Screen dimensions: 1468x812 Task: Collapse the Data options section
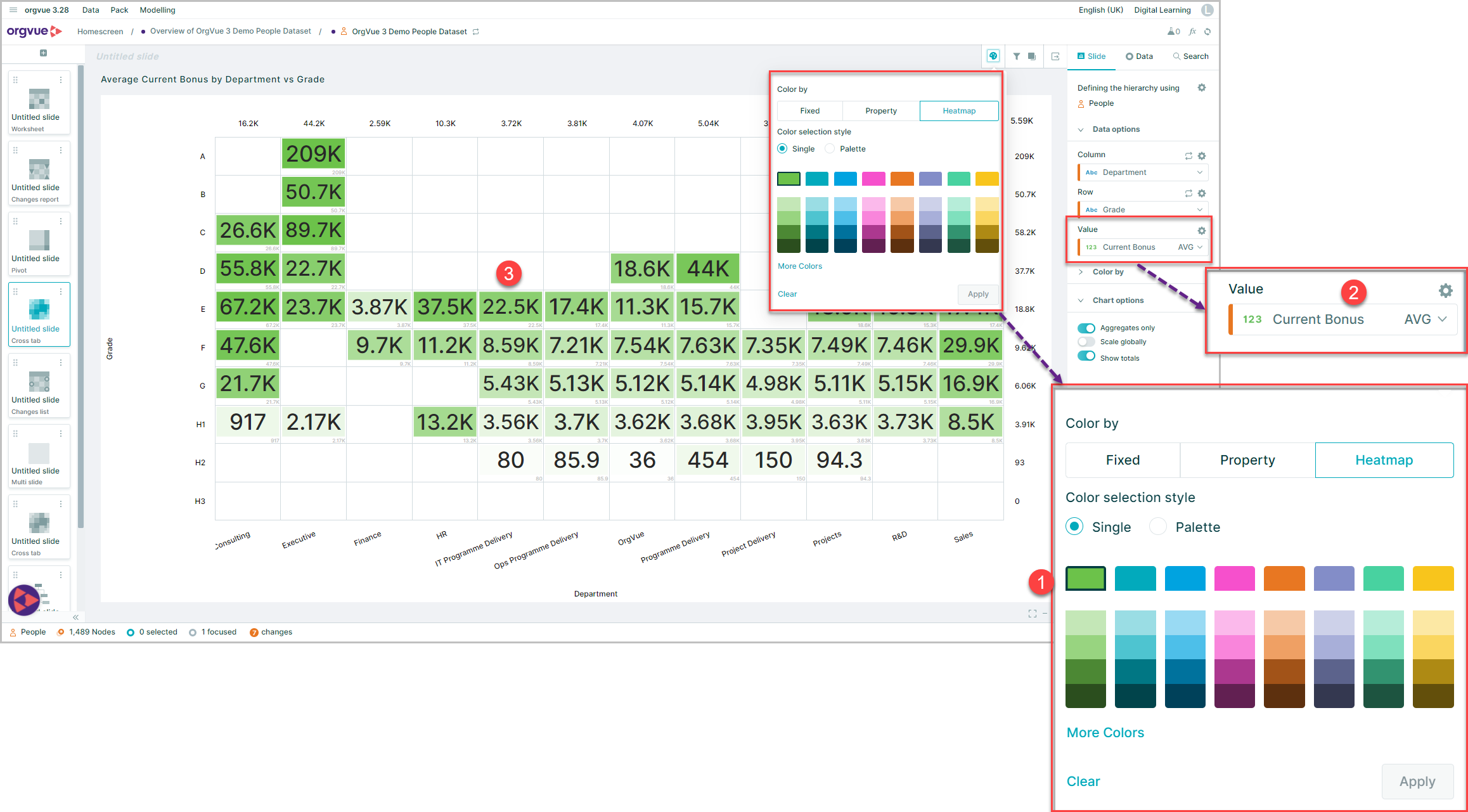pyautogui.click(x=1081, y=130)
